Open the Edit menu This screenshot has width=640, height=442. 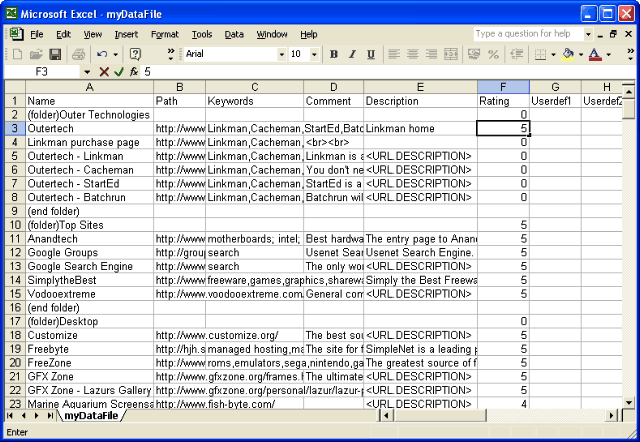(63, 34)
